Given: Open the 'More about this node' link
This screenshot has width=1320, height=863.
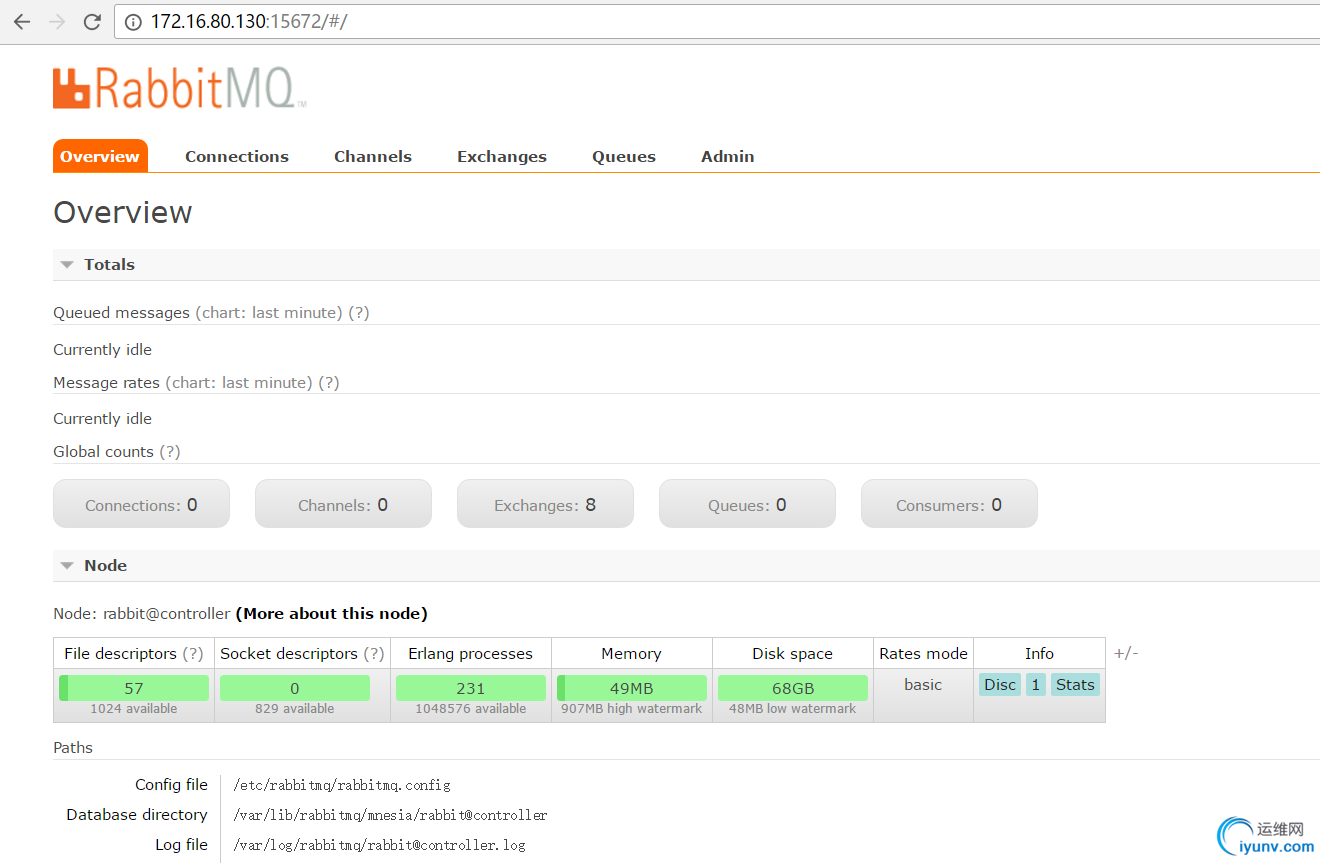Looking at the screenshot, I should [x=331, y=614].
